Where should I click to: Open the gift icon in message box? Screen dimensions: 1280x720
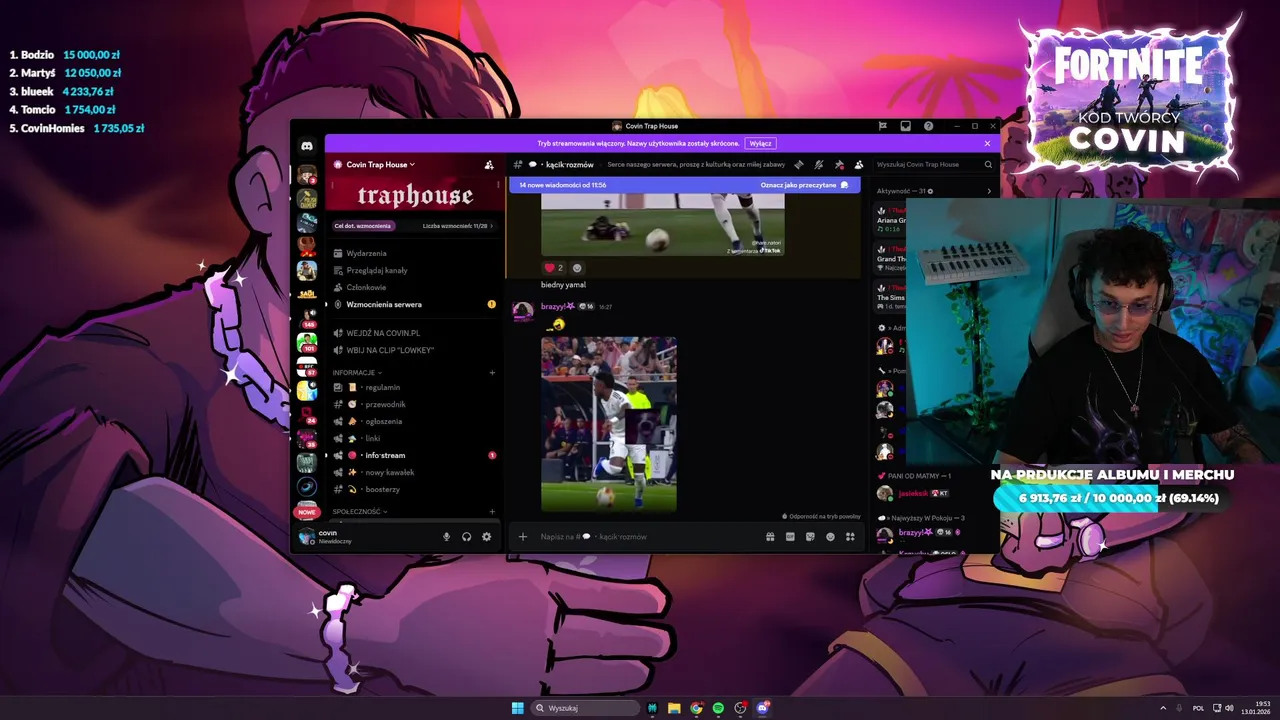click(x=770, y=537)
